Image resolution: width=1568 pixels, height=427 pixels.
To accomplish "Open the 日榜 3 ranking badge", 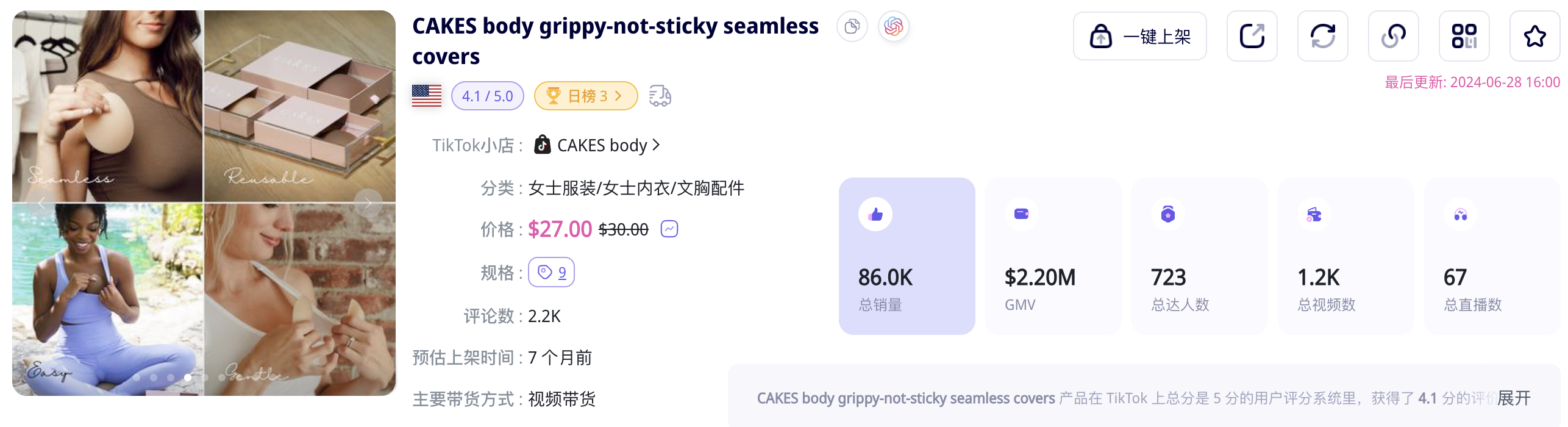I will pos(585,96).
